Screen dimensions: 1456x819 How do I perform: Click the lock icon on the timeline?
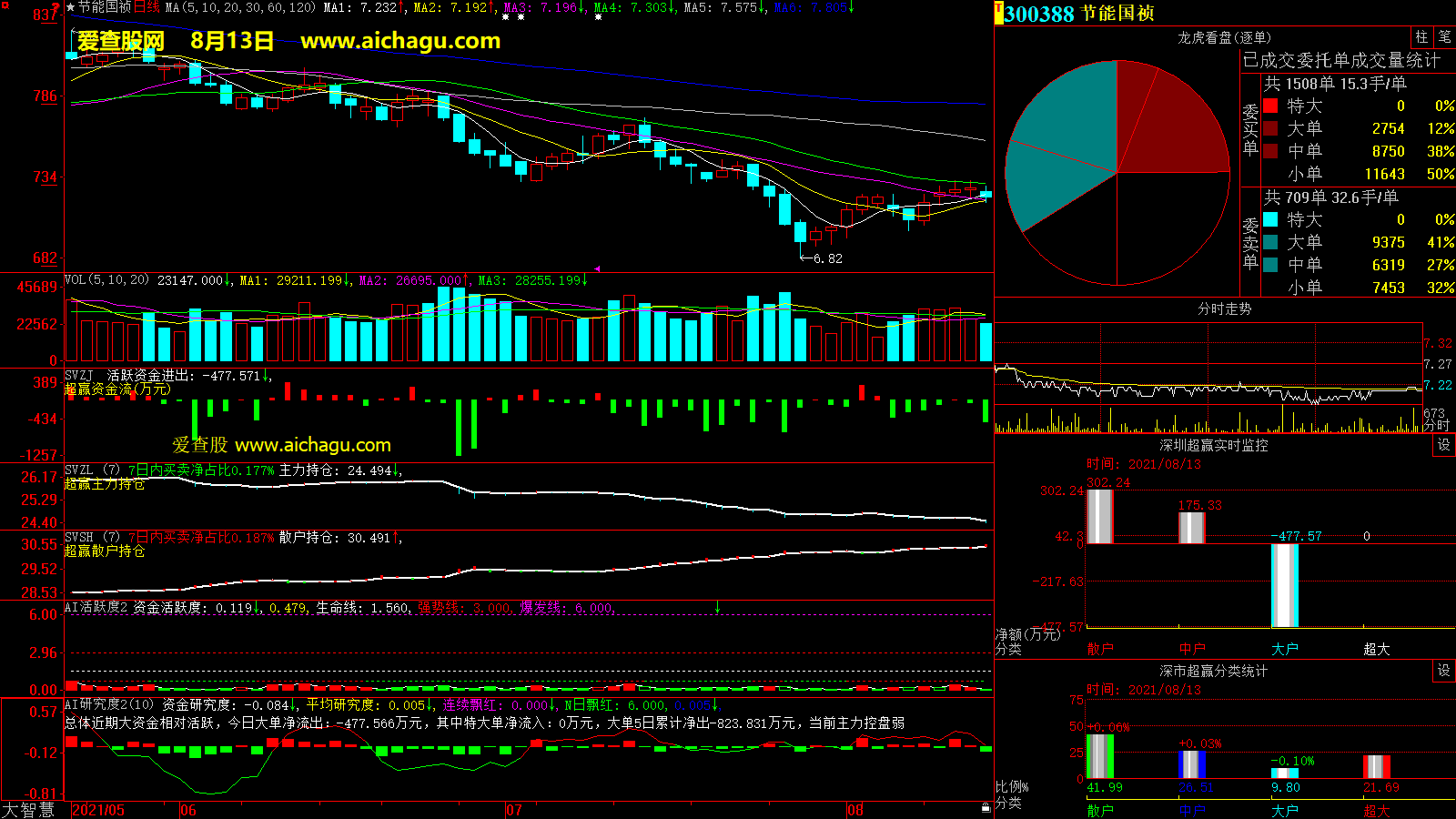click(x=986, y=808)
